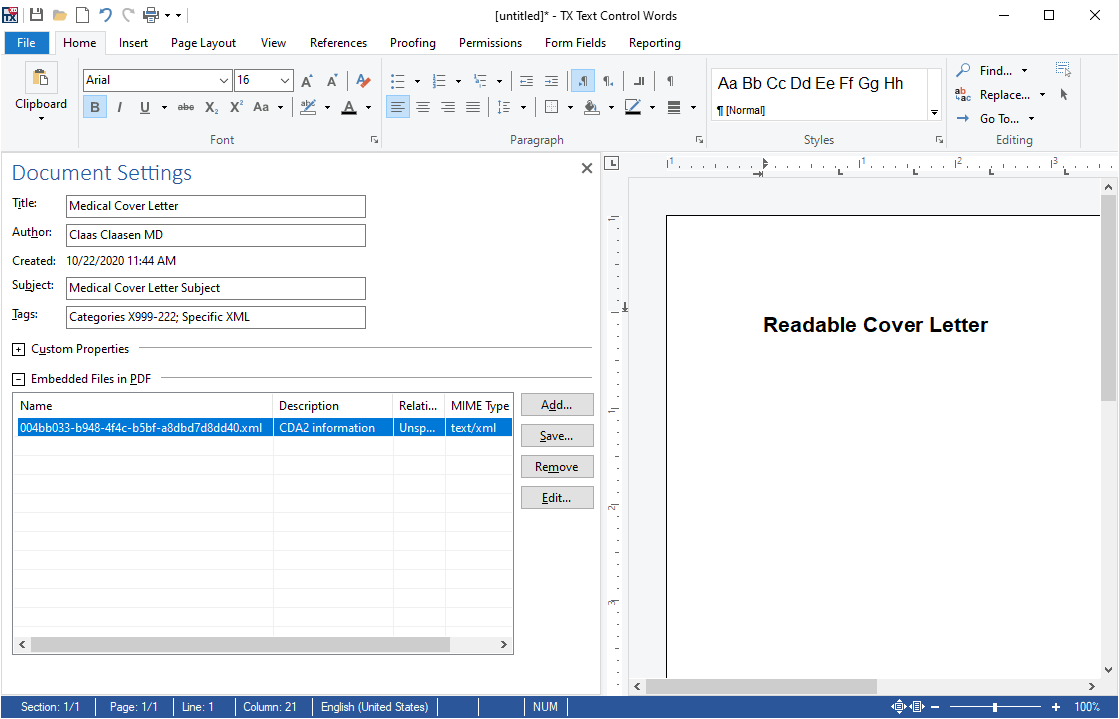Align text to the left

click(398, 107)
